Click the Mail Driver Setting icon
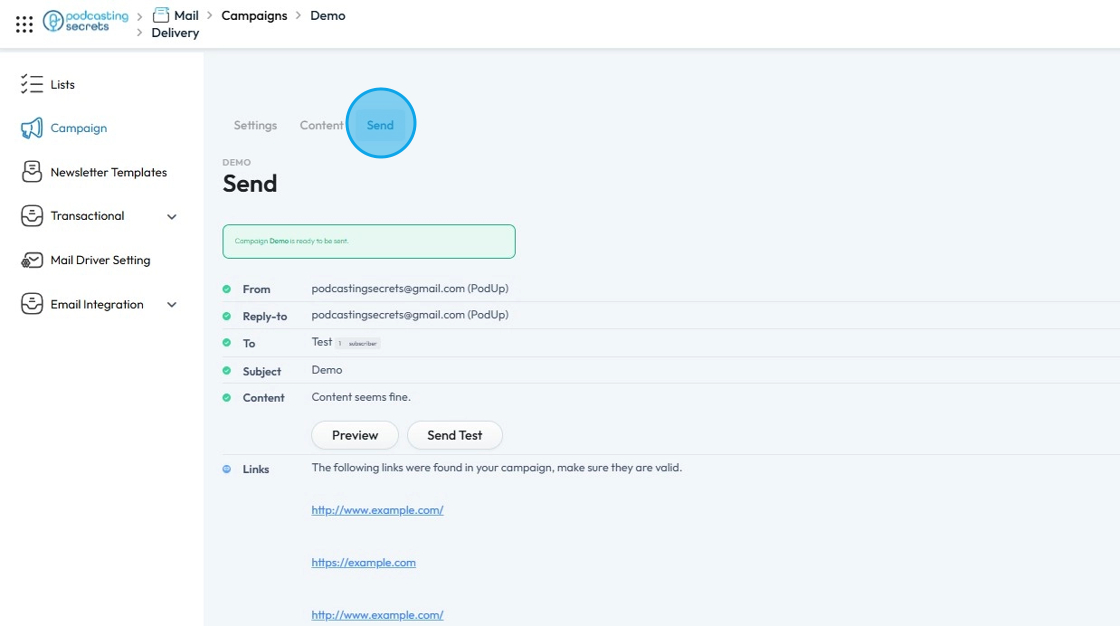The height and width of the screenshot is (626, 1120). pos(31,260)
